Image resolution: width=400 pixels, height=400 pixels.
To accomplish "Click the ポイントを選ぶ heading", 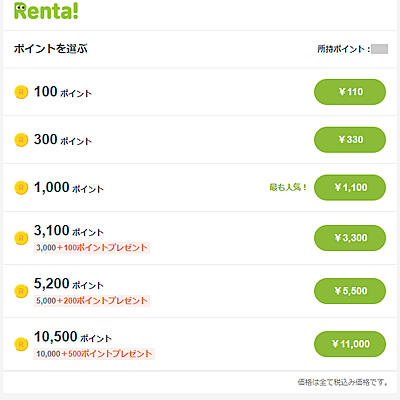I will click(x=51, y=49).
